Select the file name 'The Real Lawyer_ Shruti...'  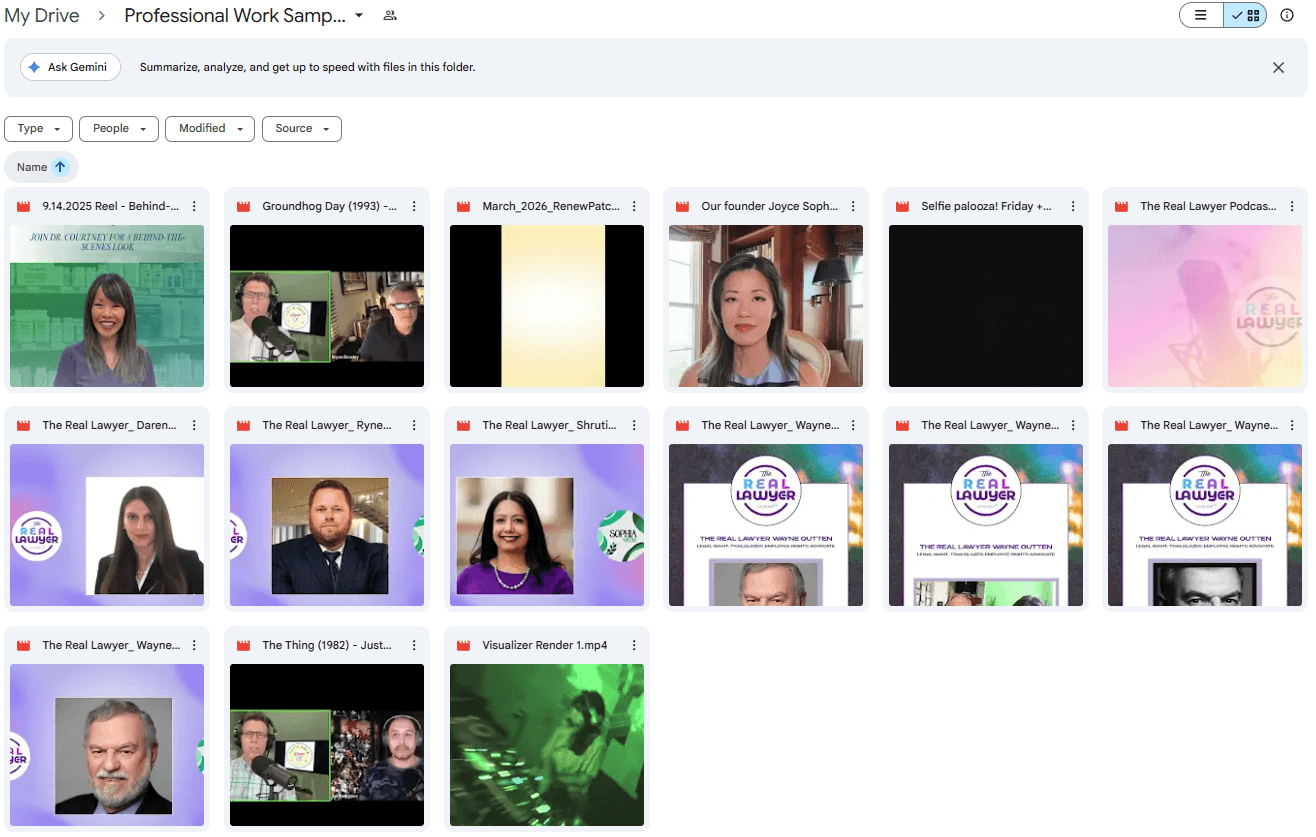pyautogui.click(x=550, y=425)
